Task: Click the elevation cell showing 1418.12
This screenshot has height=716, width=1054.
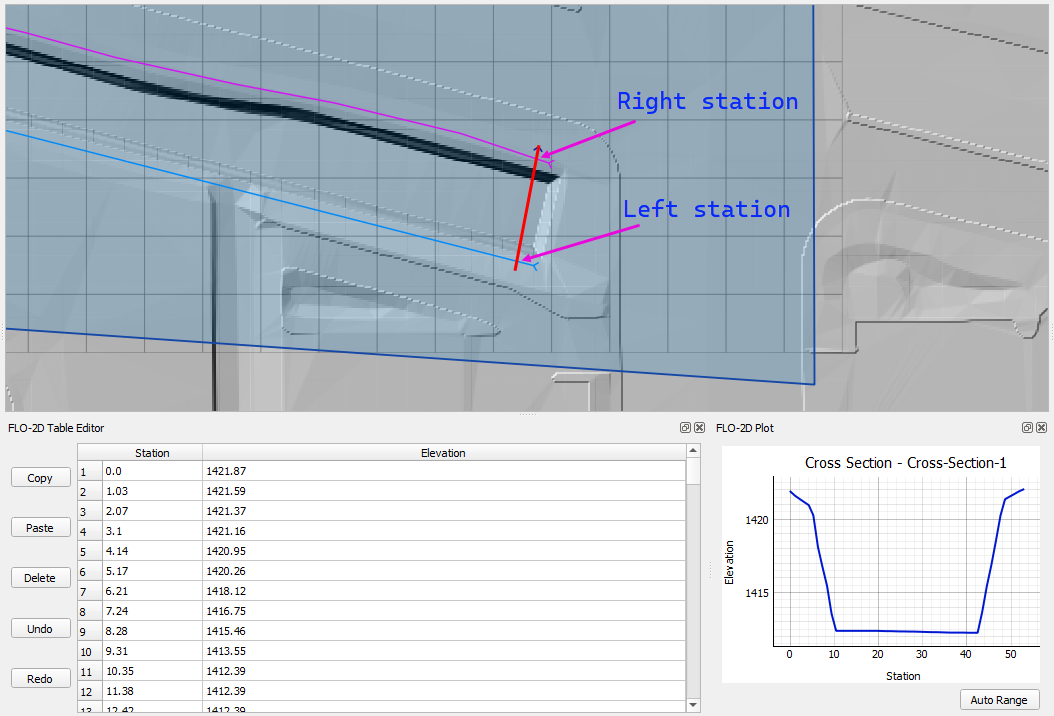Action: pos(443,591)
